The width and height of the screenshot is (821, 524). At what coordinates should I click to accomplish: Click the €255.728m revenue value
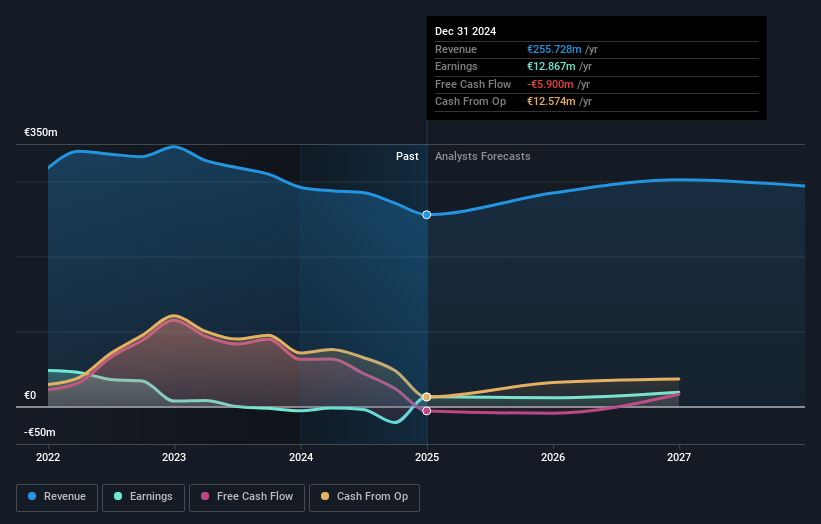click(x=554, y=49)
